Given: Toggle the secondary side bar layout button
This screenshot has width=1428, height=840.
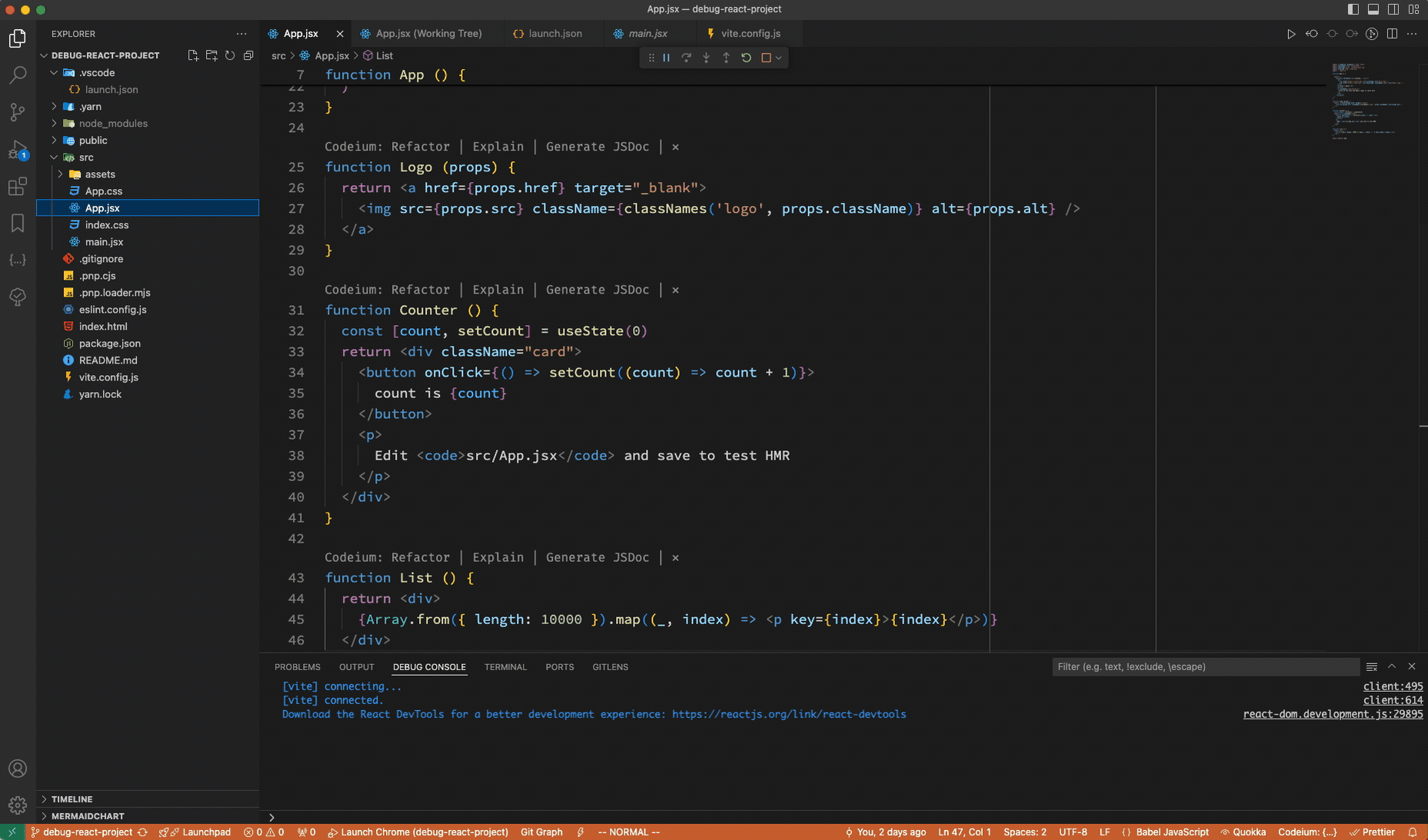Looking at the screenshot, I should 1393,9.
